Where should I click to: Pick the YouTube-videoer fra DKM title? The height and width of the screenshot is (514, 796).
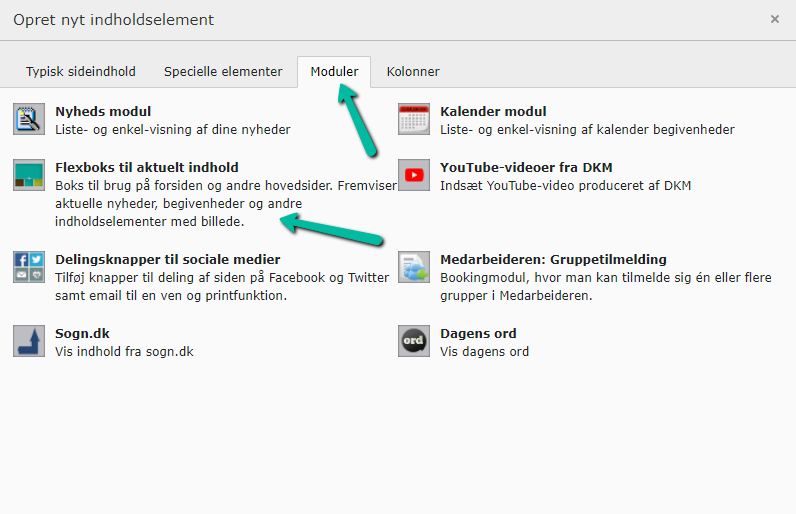pyautogui.click(x=526, y=167)
